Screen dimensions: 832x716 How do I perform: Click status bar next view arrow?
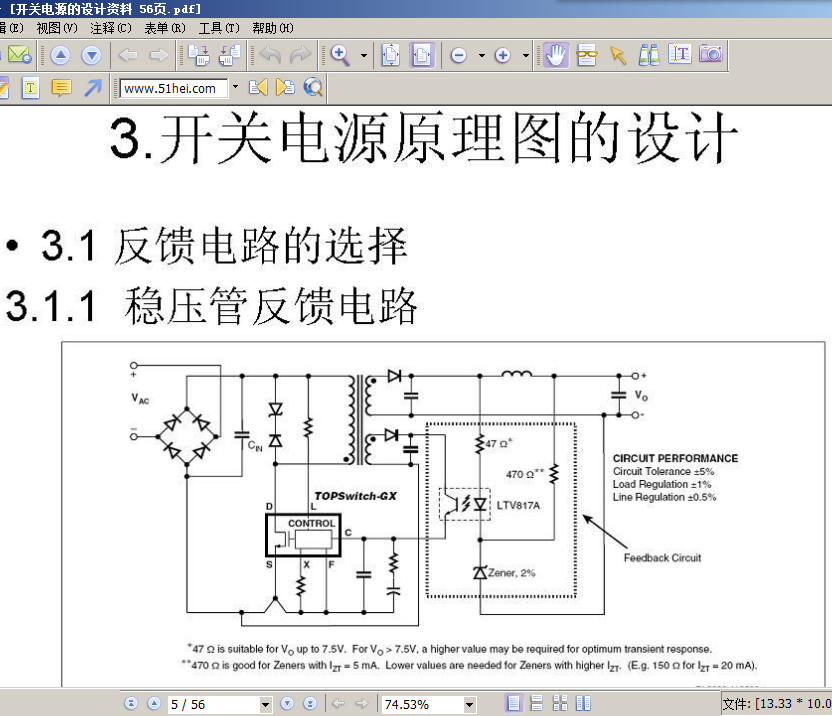click(361, 704)
